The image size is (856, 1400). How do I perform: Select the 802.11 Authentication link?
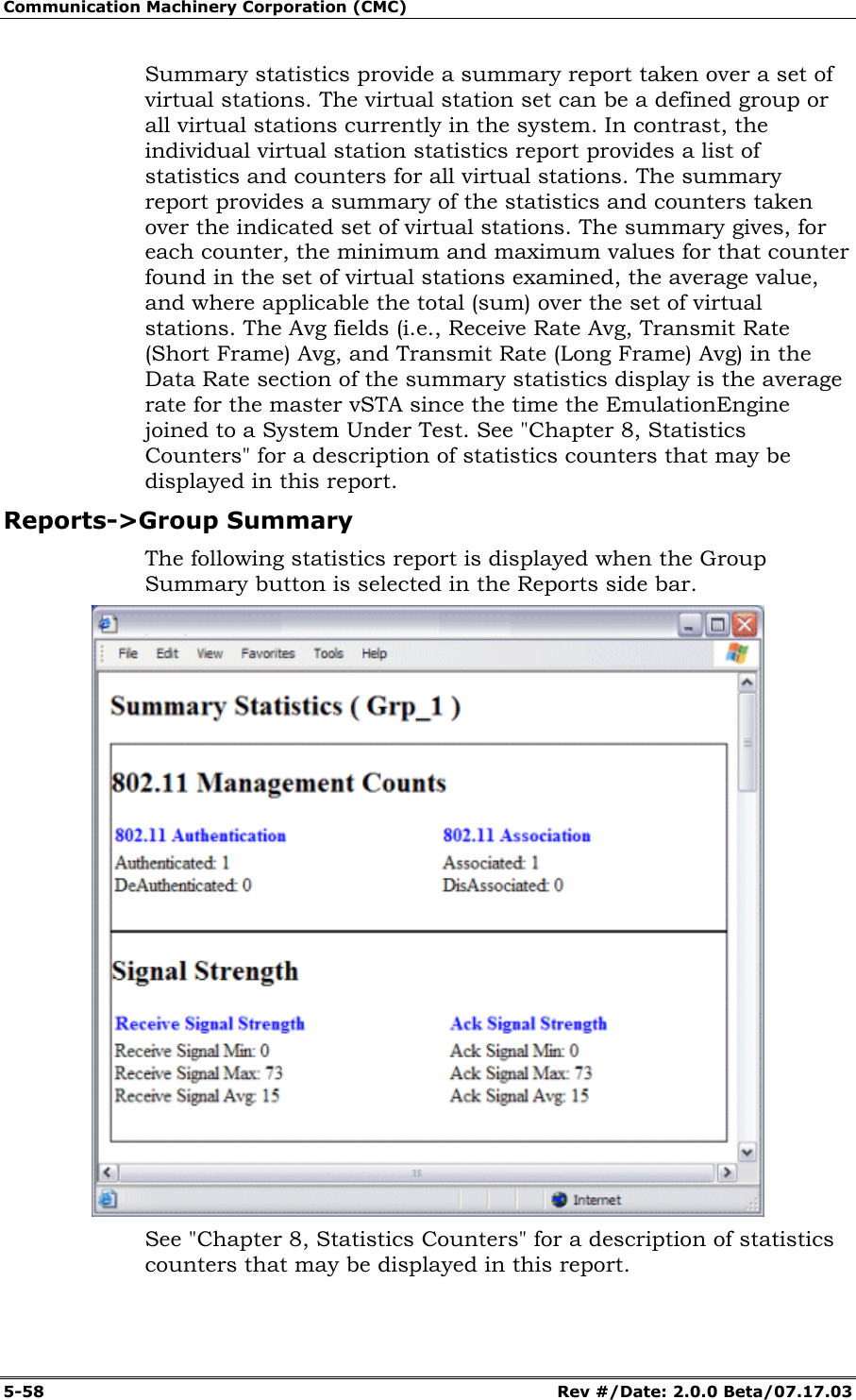pyautogui.click(x=201, y=835)
